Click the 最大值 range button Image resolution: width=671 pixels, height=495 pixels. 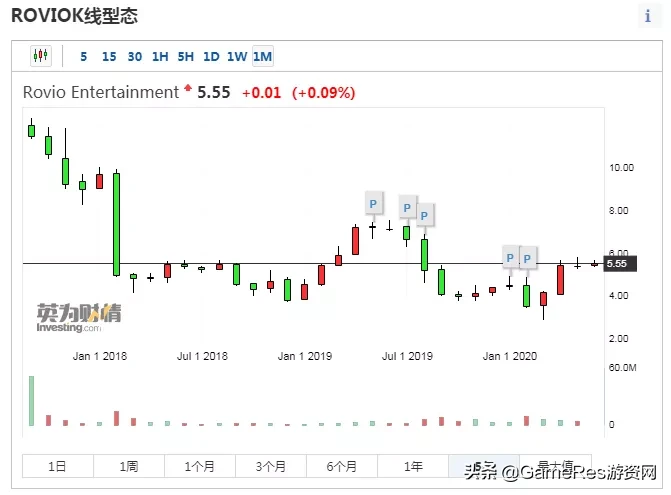[x=555, y=466]
